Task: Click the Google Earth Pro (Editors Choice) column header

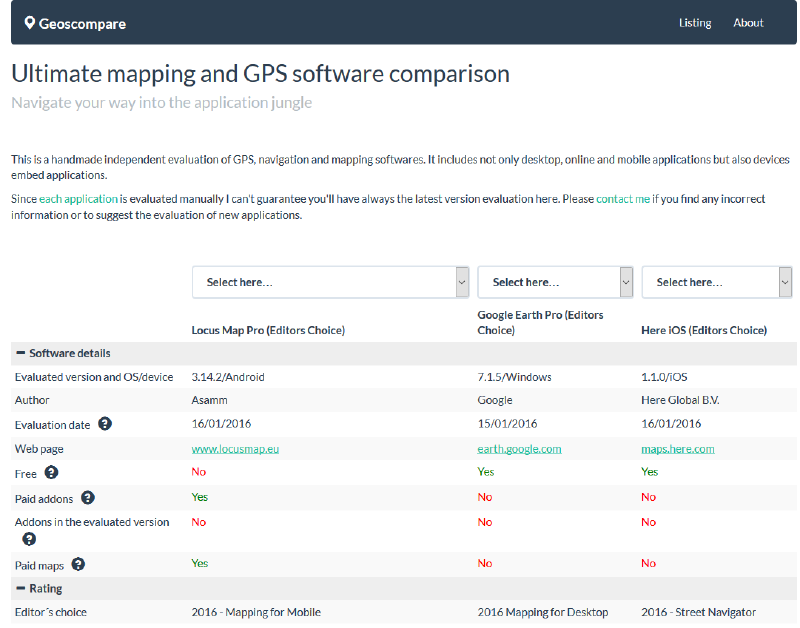Action: (540, 322)
